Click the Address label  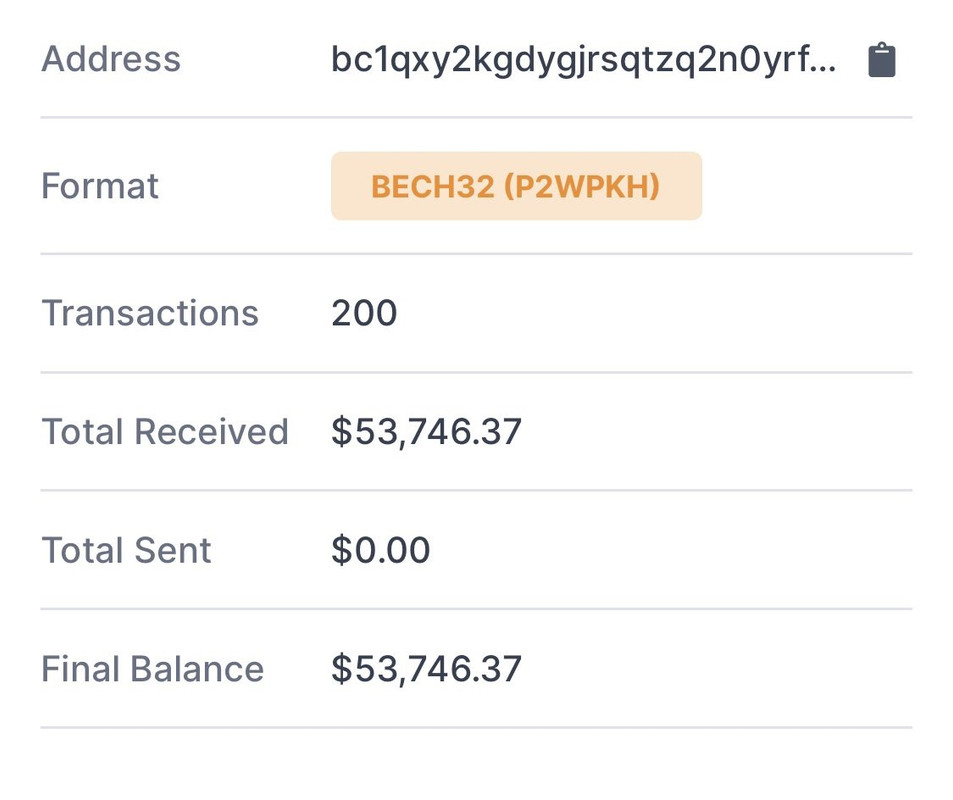tap(111, 59)
